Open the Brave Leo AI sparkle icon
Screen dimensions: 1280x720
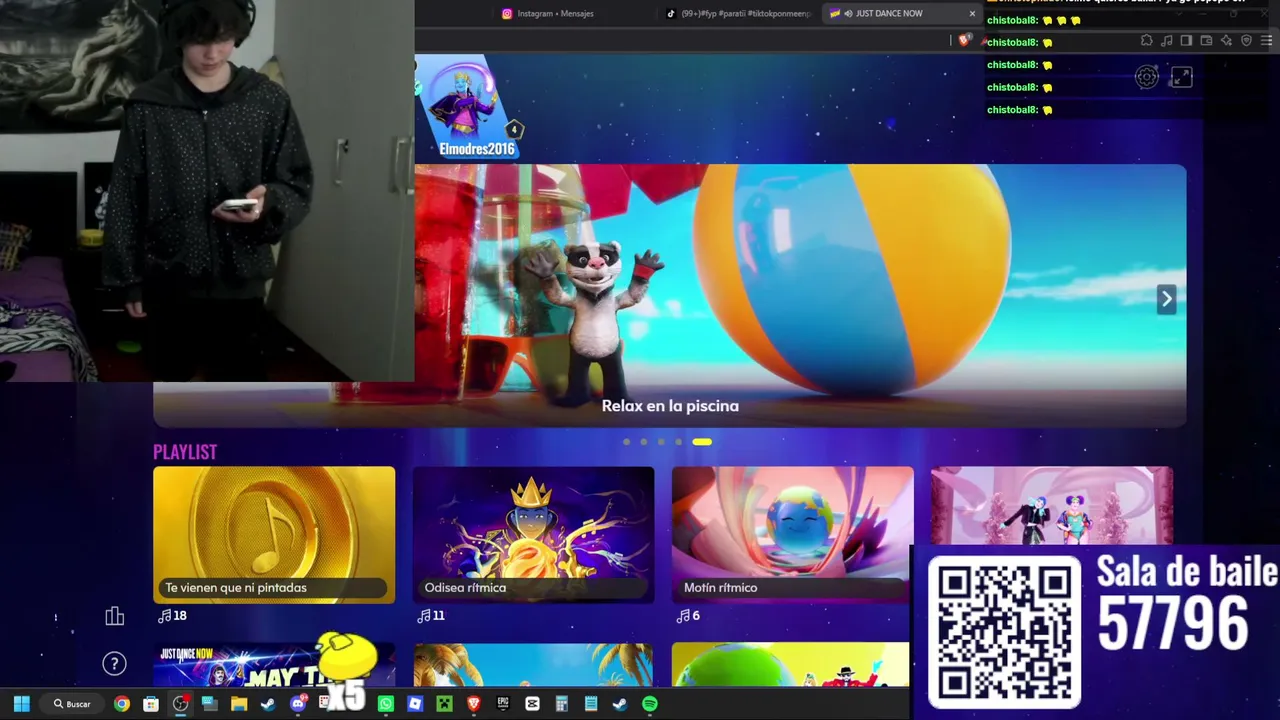(1226, 41)
